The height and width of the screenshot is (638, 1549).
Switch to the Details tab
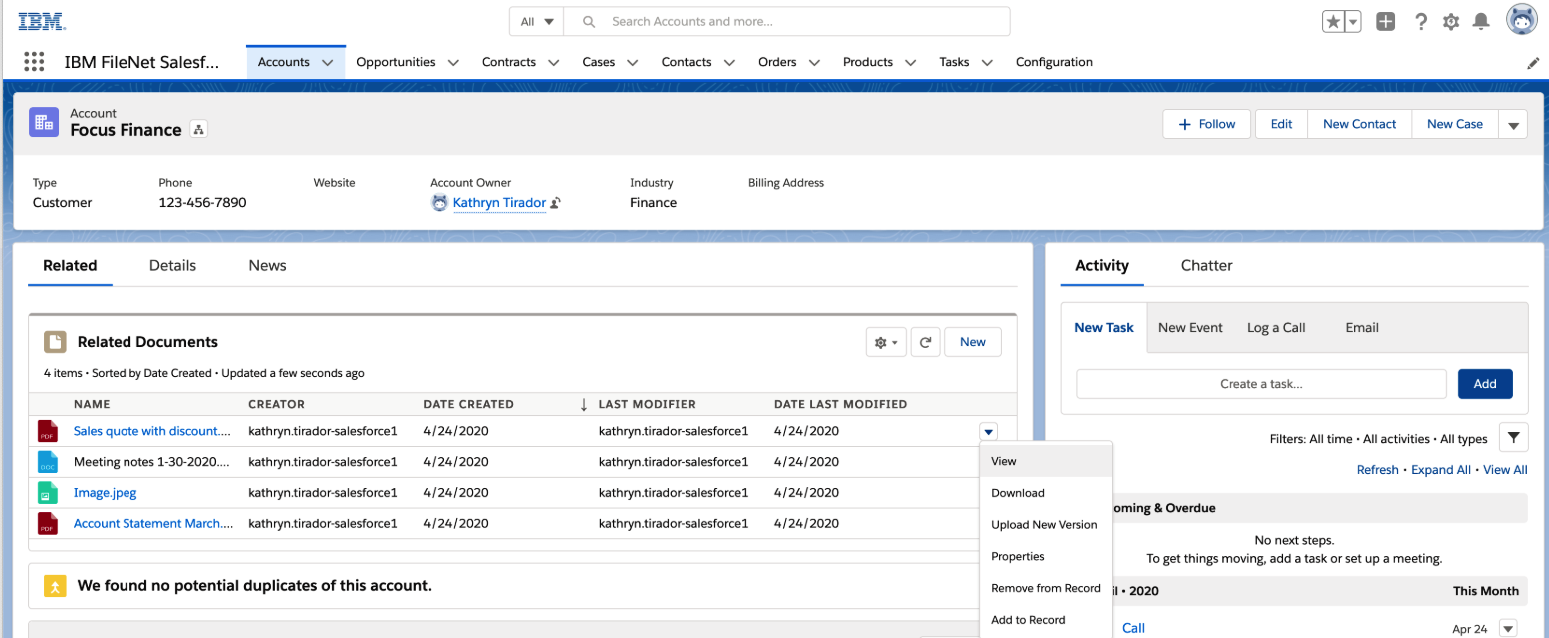click(x=172, y=266)
